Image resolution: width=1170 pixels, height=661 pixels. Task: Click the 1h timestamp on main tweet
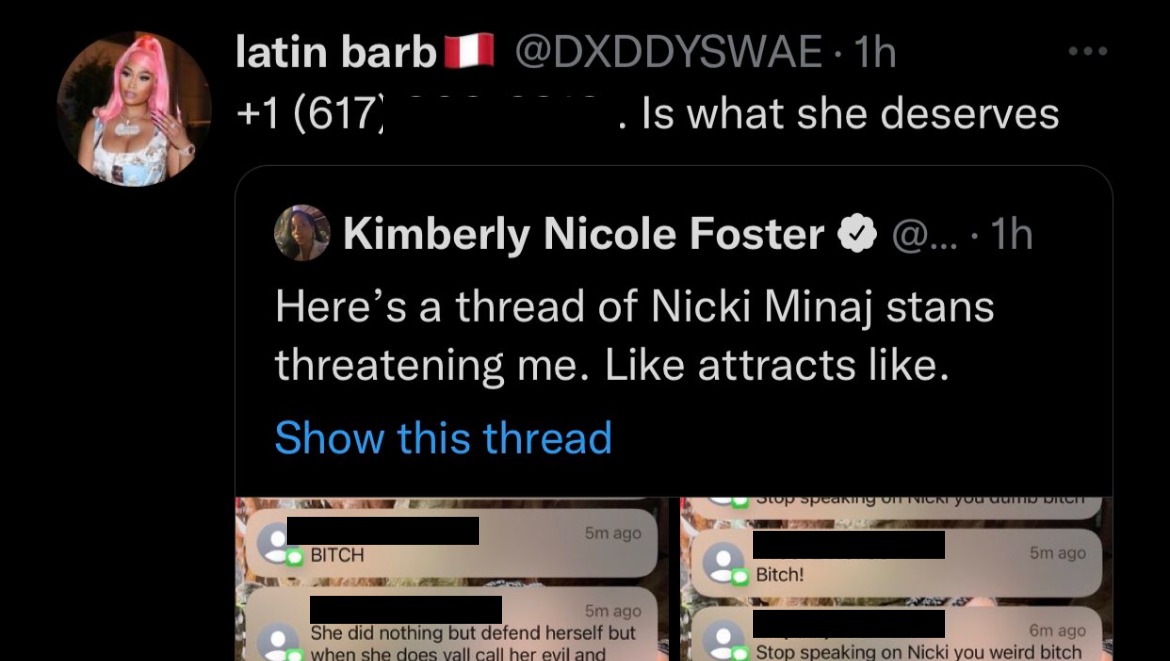pos(875,52)
